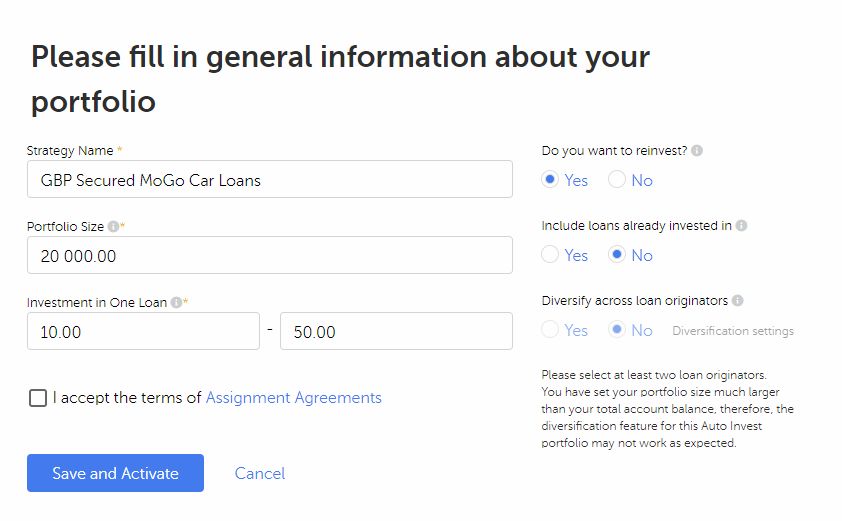Click info icon next to Investment in One Loan
842x521 pixels.
[176, 302]
